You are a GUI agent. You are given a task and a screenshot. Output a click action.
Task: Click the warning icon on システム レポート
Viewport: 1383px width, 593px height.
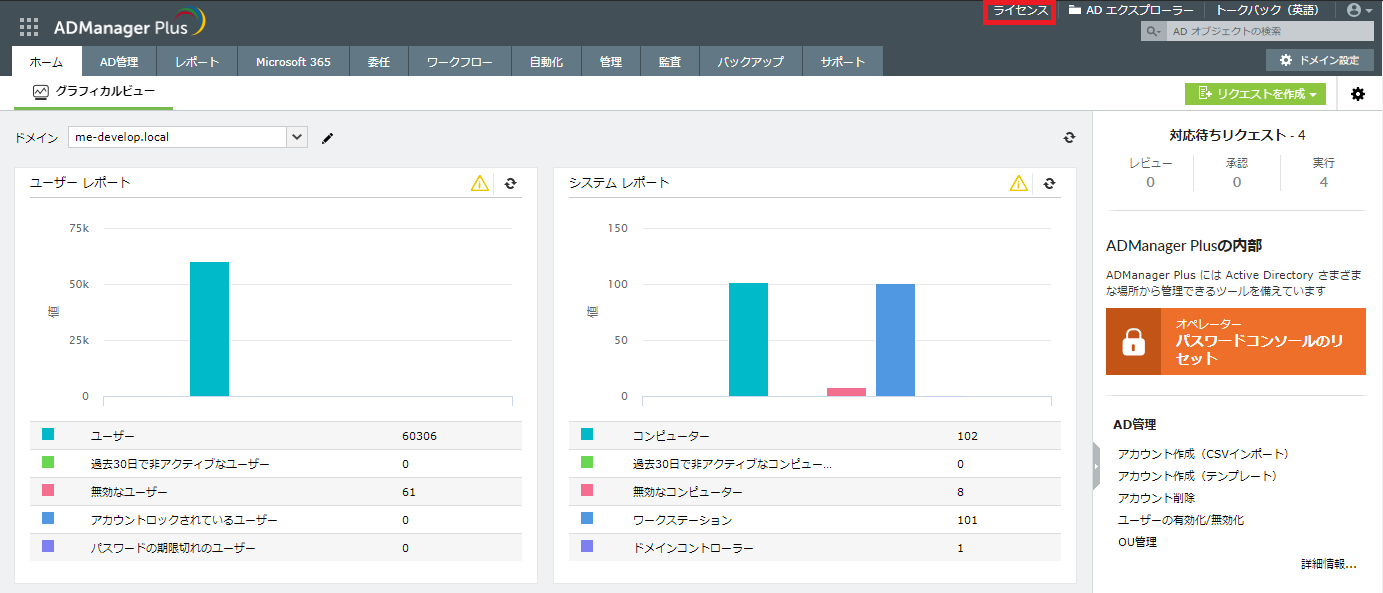[1017, 183]
